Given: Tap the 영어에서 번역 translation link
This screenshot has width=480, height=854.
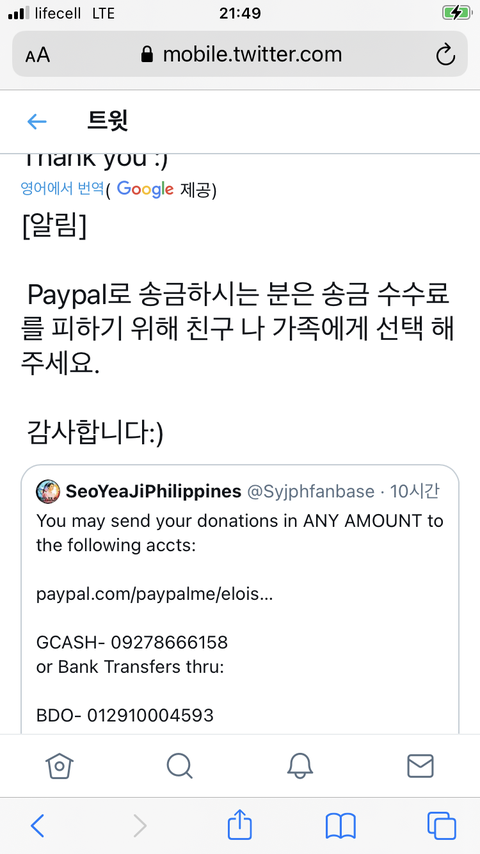Looking at the screenshot, I should 62,188.
